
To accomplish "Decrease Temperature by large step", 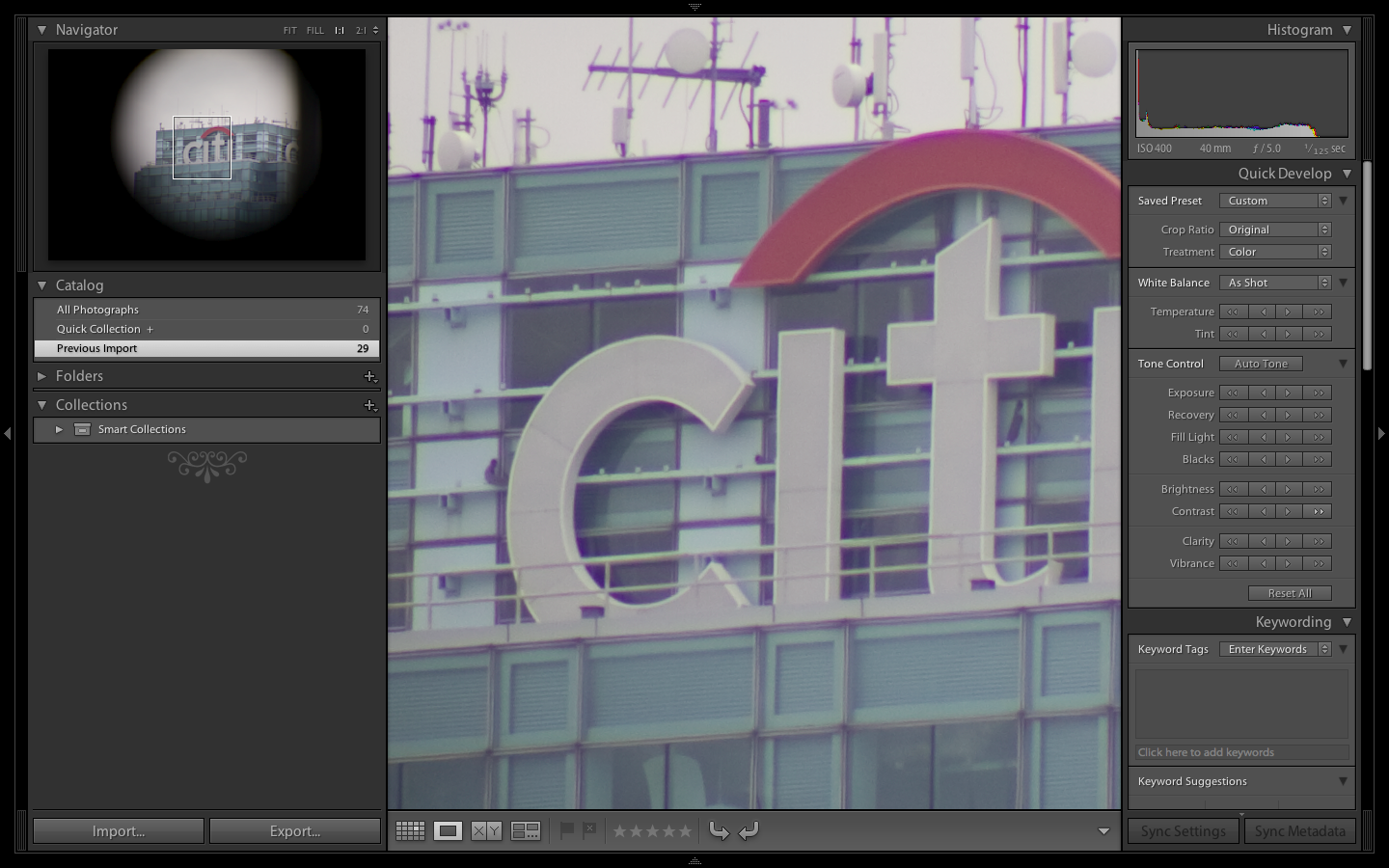I will tap(1234, 312).
